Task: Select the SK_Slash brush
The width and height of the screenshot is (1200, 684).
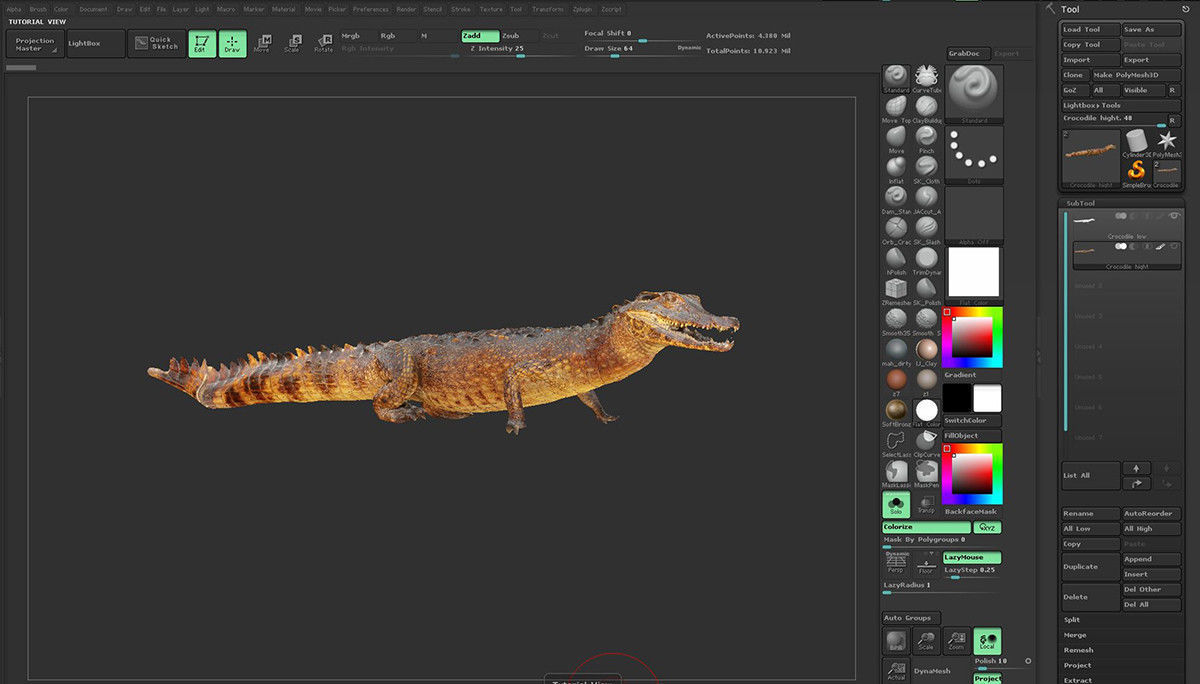Action: tap(927, 228)
